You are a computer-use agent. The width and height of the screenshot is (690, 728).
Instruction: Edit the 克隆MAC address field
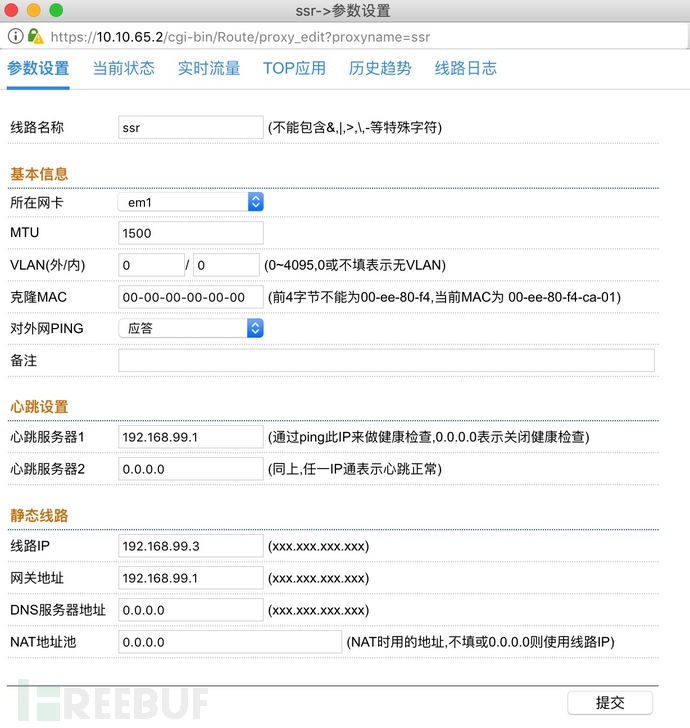(191, 297)
